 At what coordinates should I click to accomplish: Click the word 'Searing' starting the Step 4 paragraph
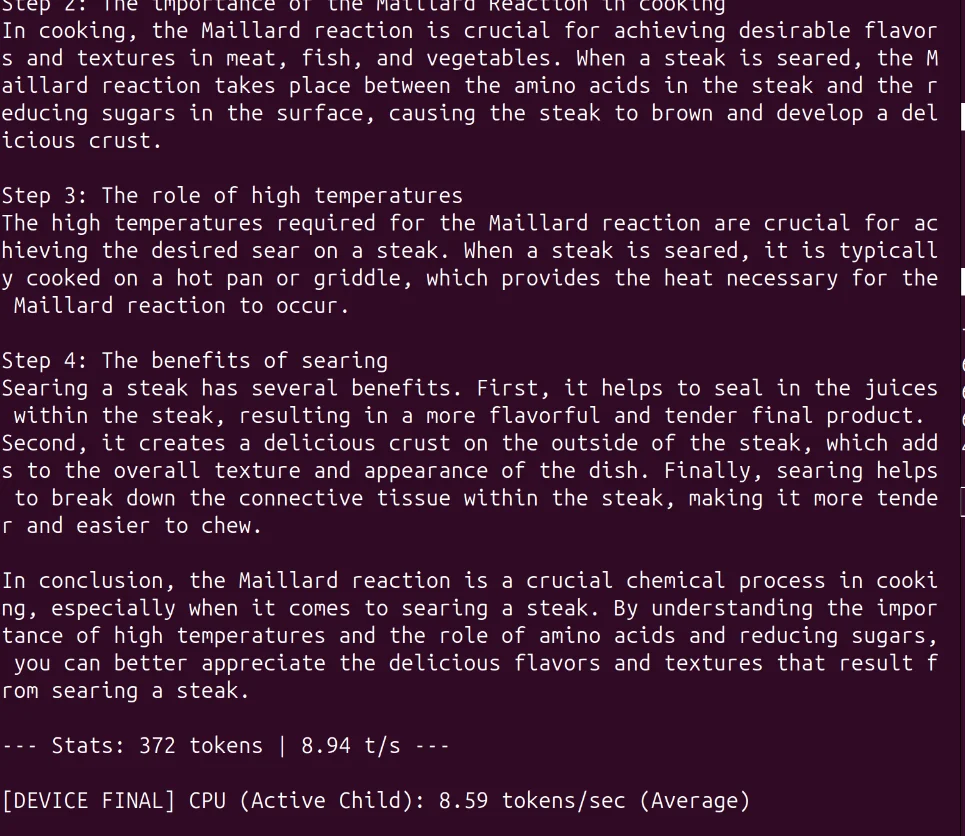click(50, 388)
